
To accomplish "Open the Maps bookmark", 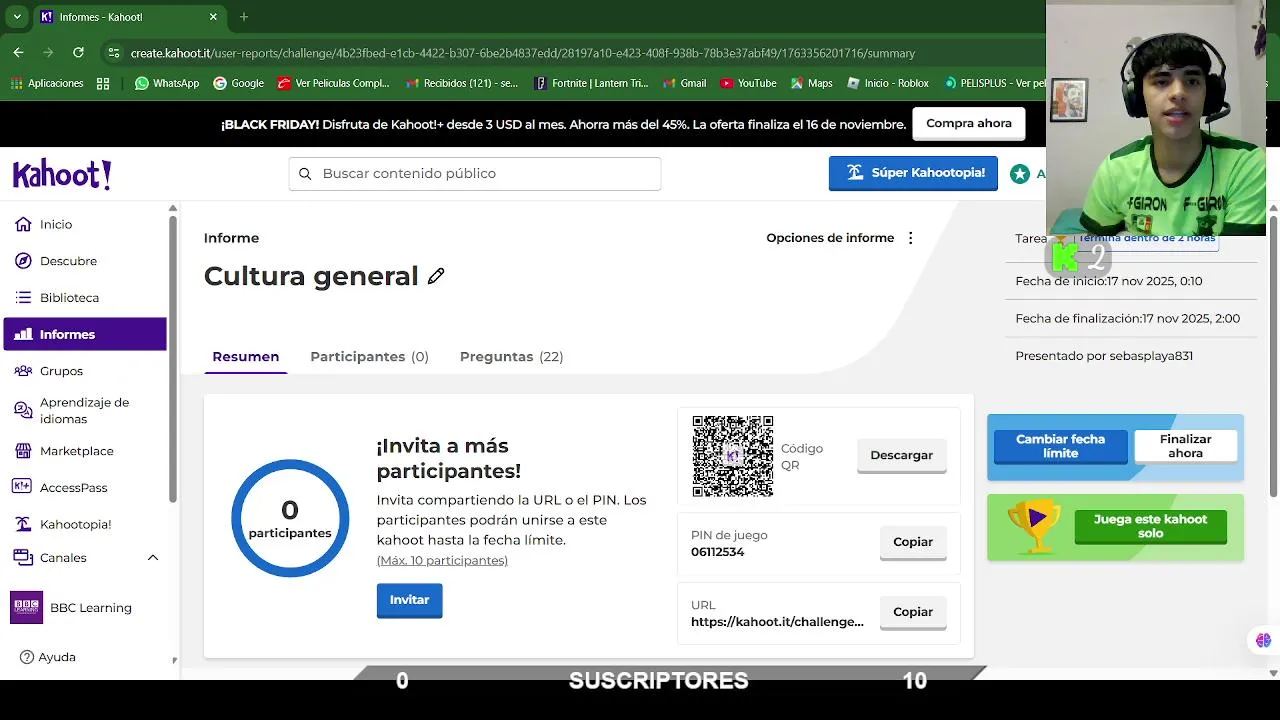I will pos(811,83).
